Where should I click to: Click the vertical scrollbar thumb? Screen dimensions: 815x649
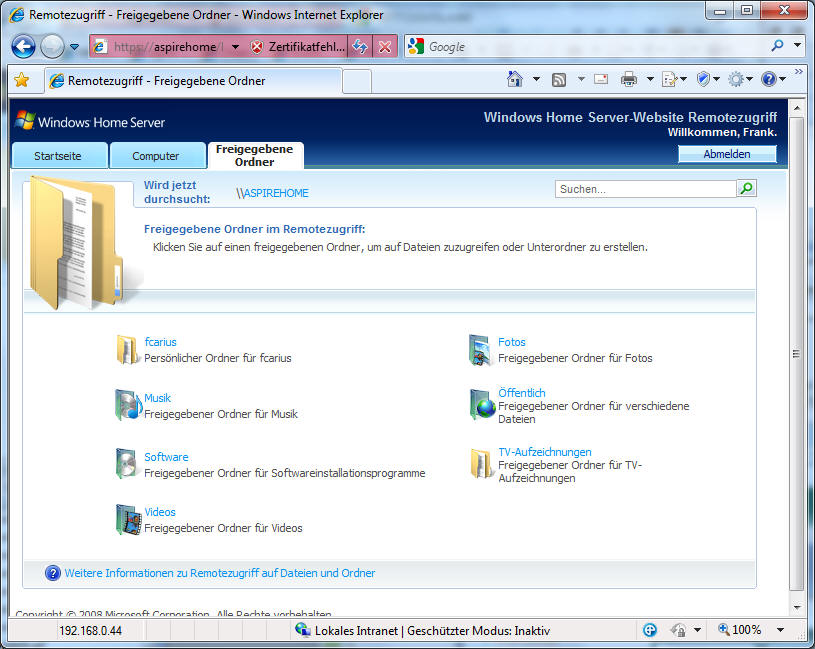coord(796,353)
